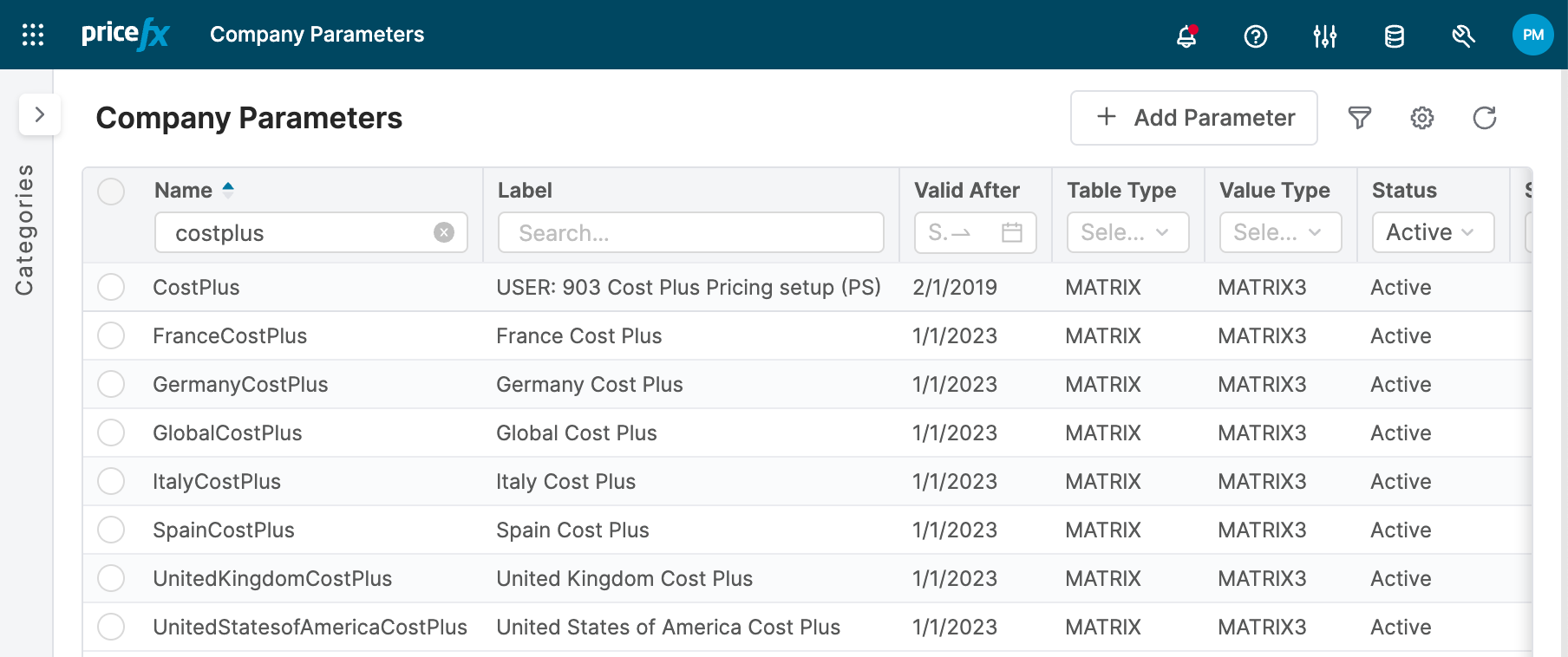
Task: Clear the costplus name filter
Action: click(x=444, y=232)
